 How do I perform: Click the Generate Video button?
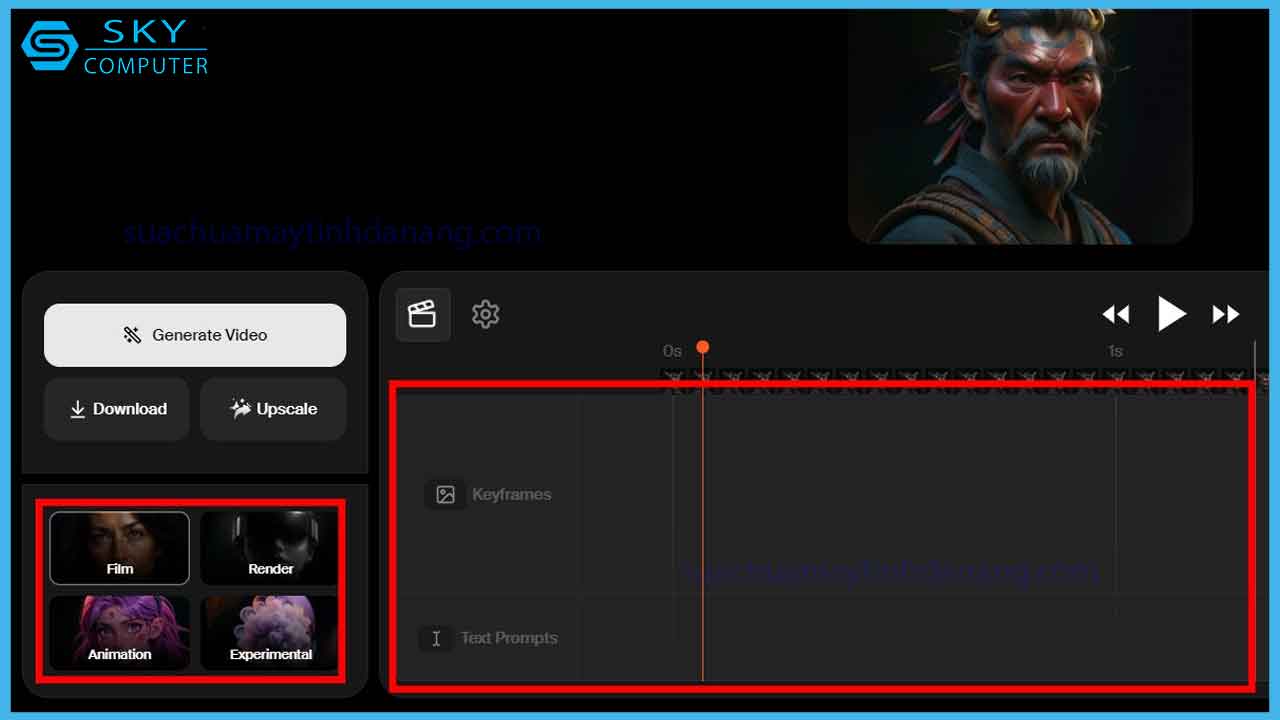pyautogui.click(x=195, y=335)
